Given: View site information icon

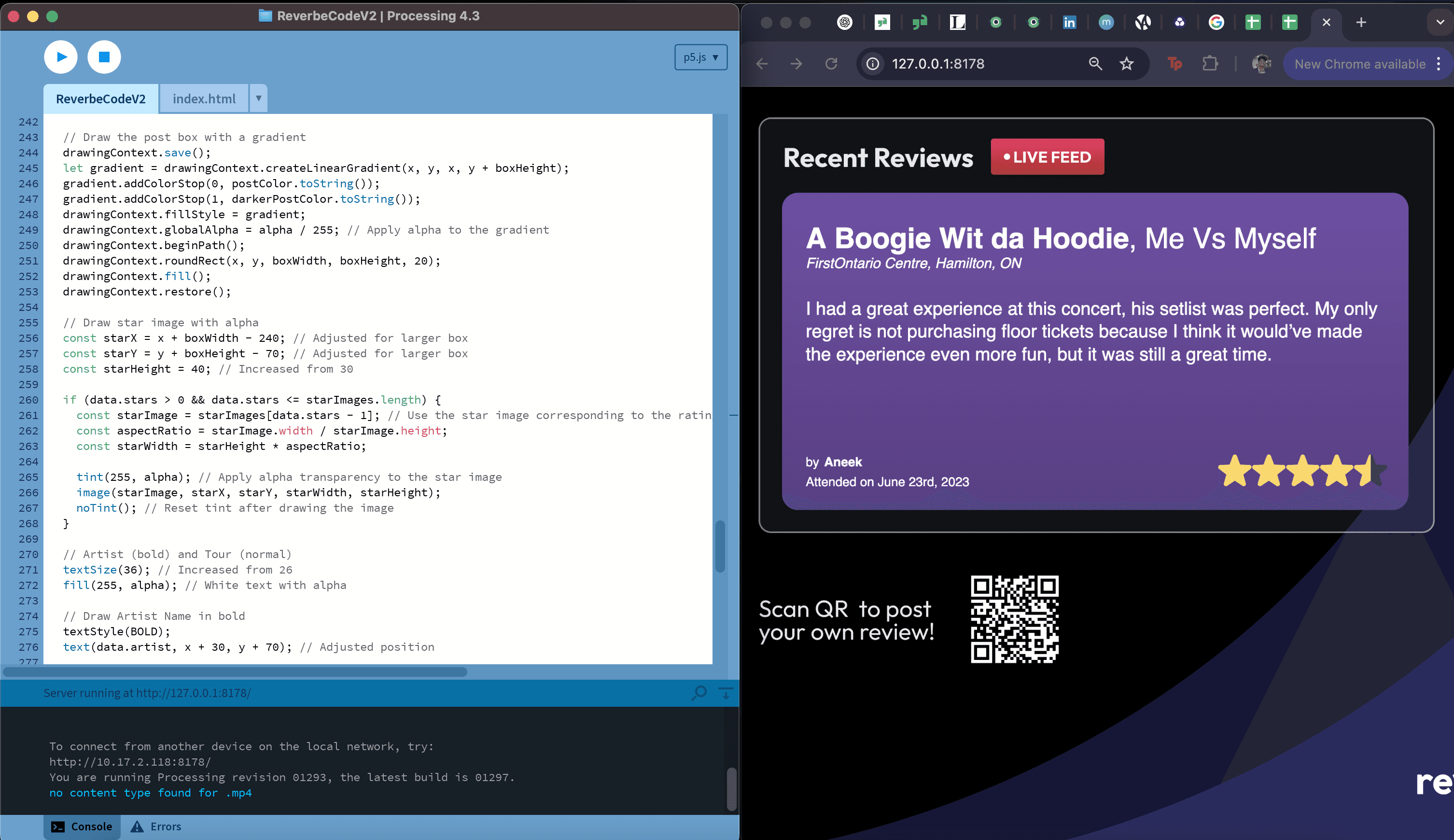Looking at the screenshot, I should point(873,63).
